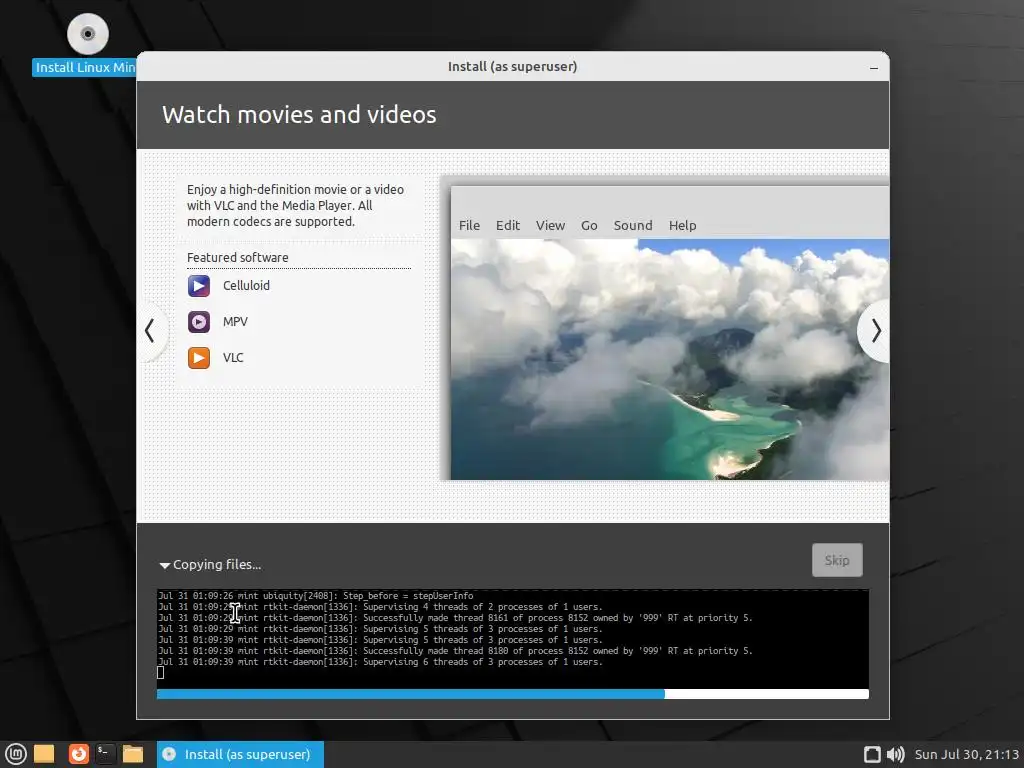Open Files manager from the taskbar

[x=133, y=754]
